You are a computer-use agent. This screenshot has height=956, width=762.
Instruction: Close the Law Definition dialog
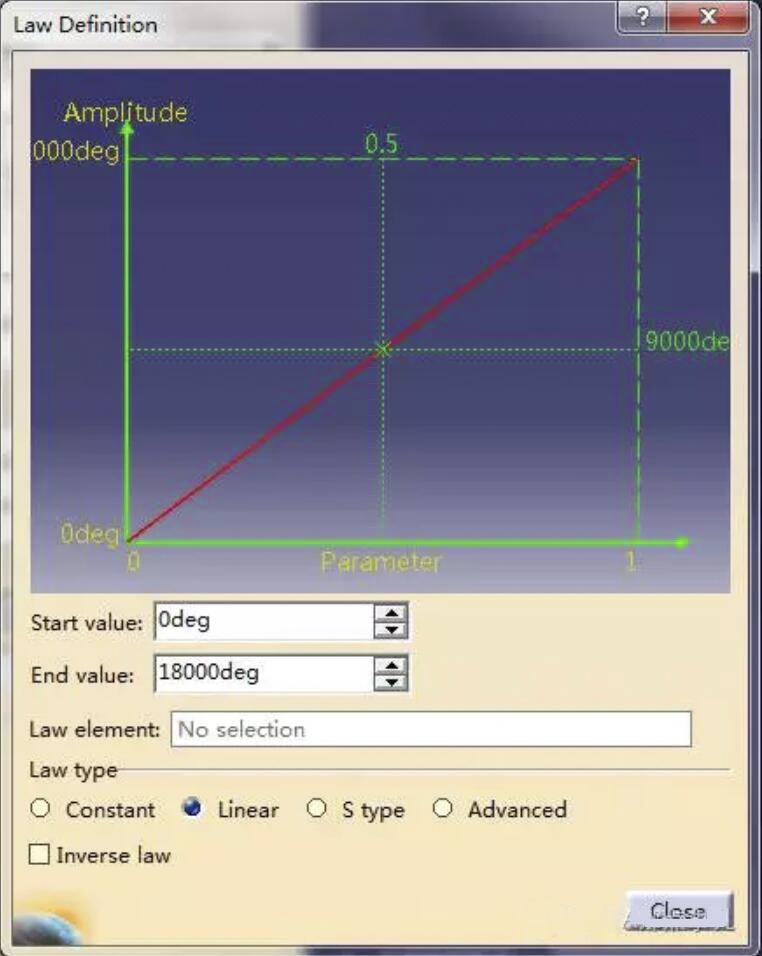(678, 911)
